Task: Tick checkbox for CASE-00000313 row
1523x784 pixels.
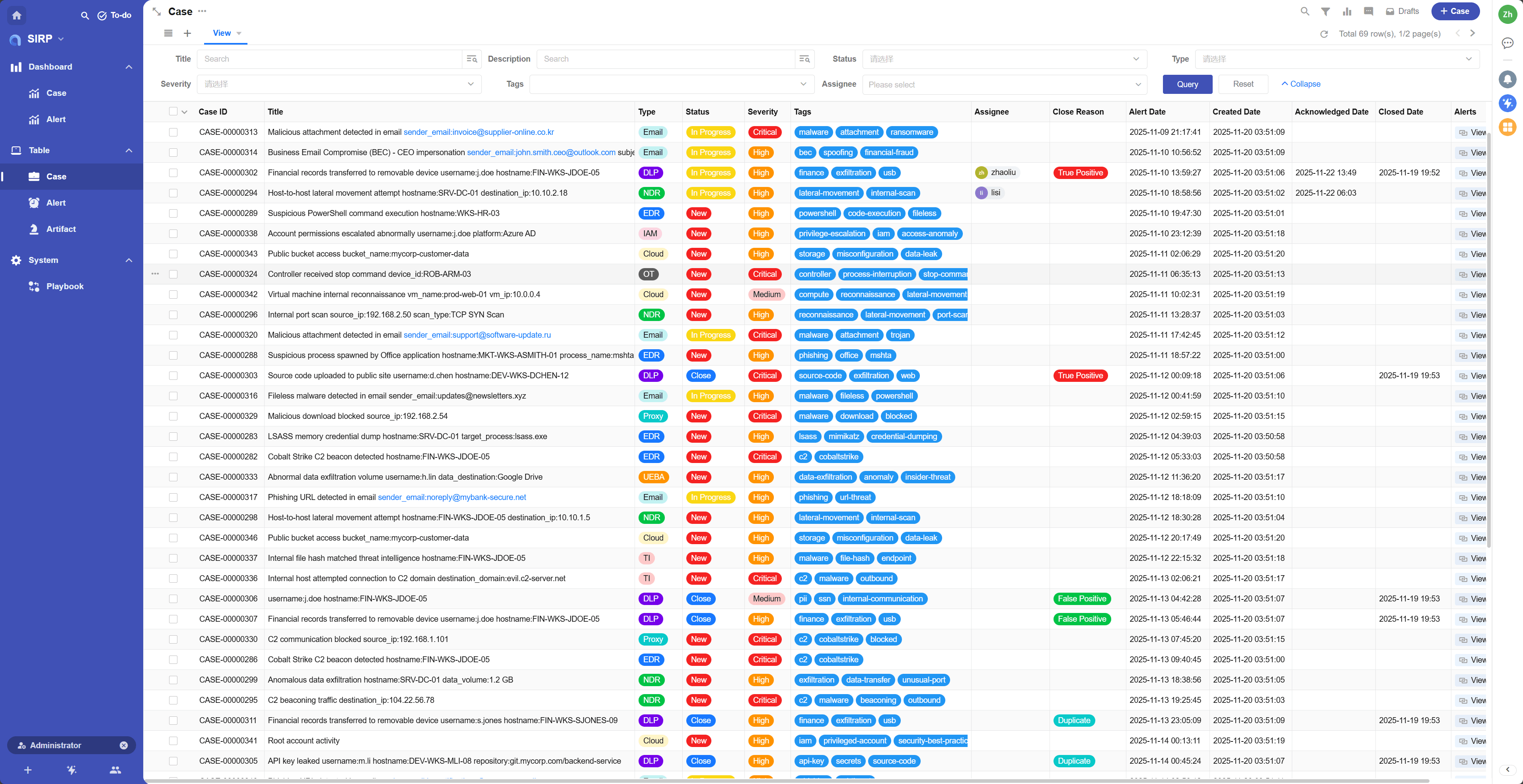Action: 173,132
